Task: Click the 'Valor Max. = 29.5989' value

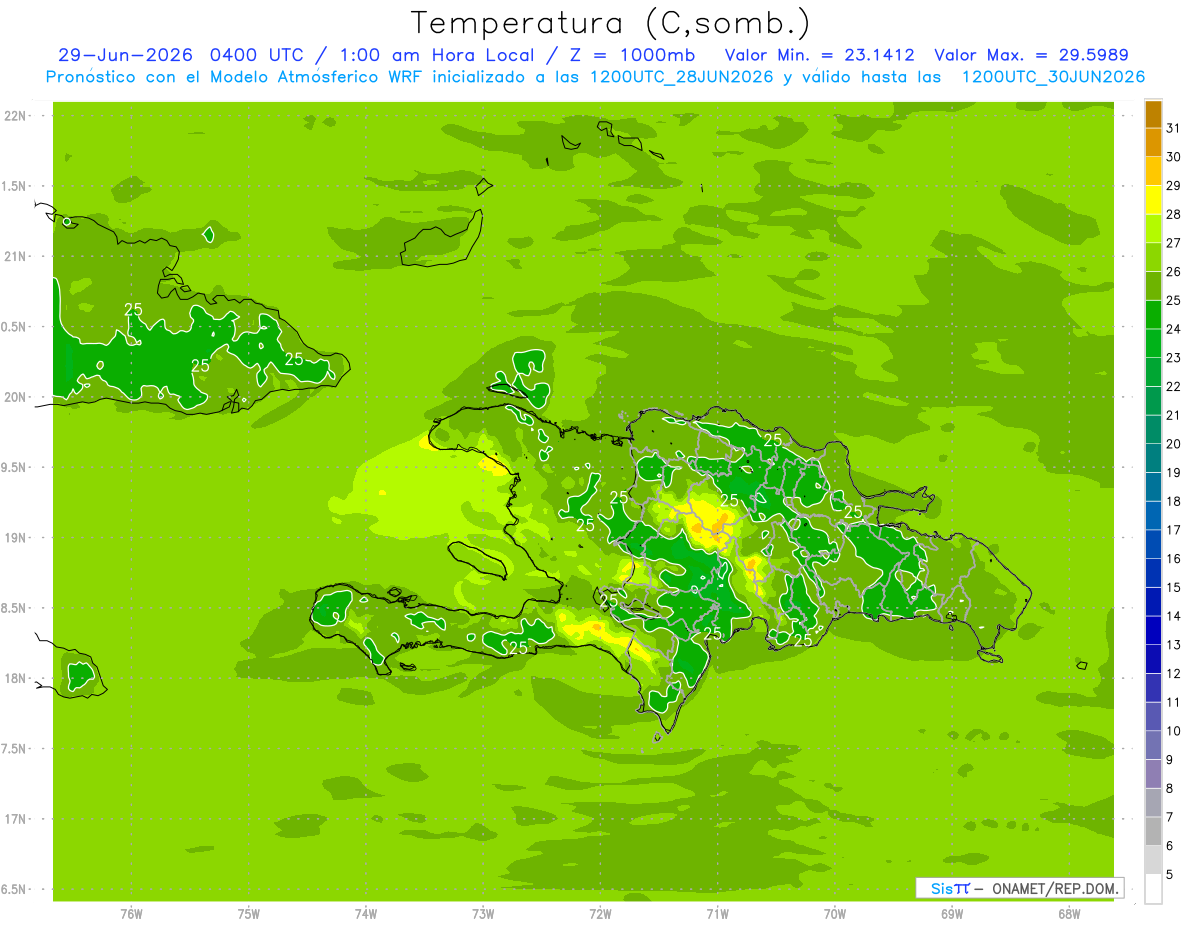Action: pyautogui.click(x=1031, y=55)
